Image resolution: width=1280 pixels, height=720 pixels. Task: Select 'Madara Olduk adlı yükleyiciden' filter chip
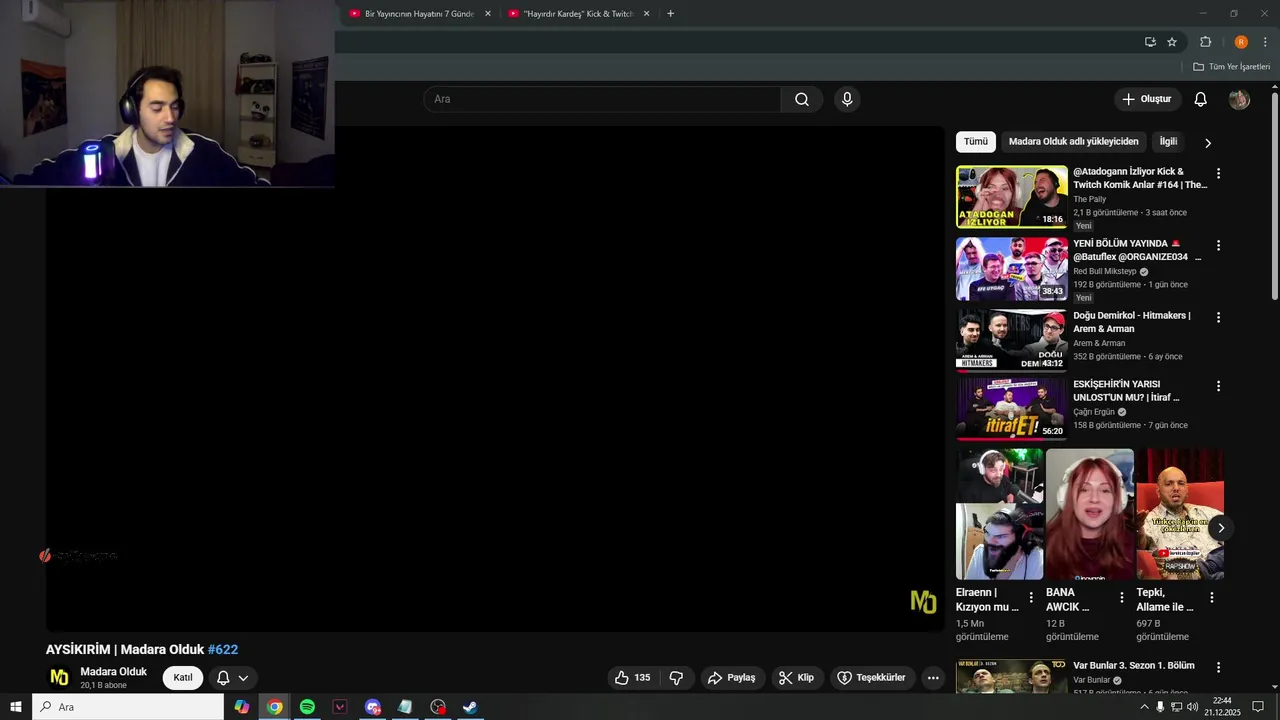pyautogui.click(x=1073, y=142)
